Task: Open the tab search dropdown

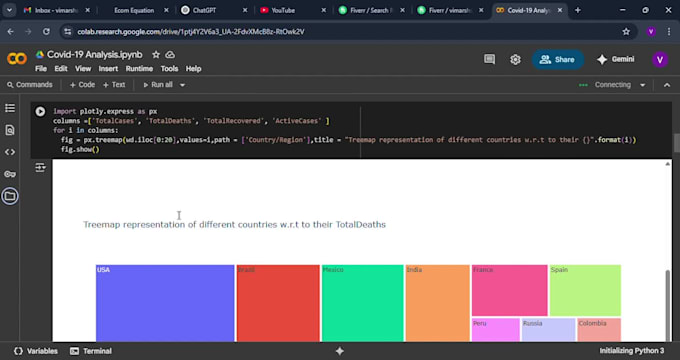Action: tap(9, 10)
